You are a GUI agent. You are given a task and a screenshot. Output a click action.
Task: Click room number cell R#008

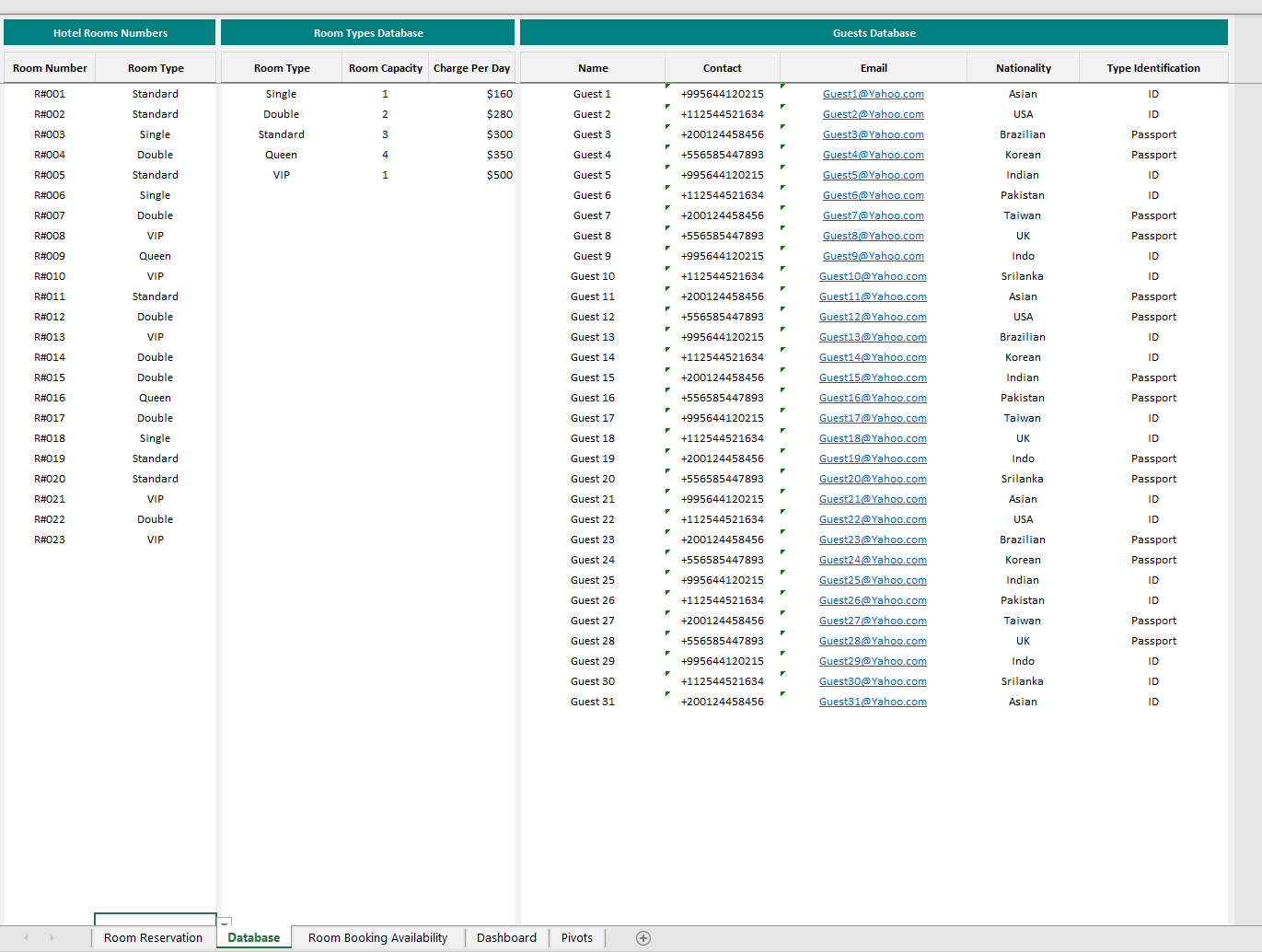point(50,236)
